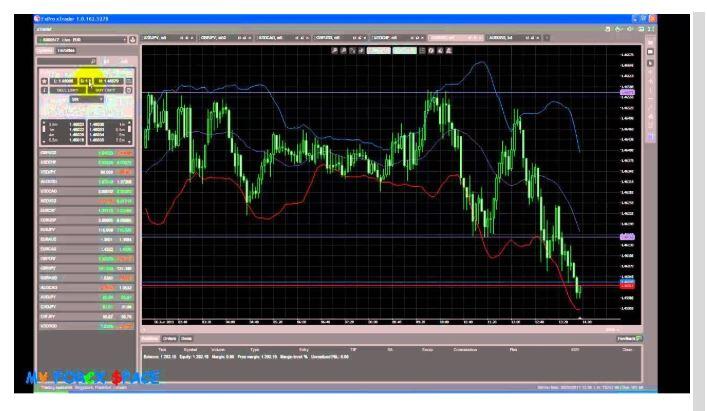Add symbol to favorites with star icon
This screenshot has height=411, width=707.
(44, 81)
